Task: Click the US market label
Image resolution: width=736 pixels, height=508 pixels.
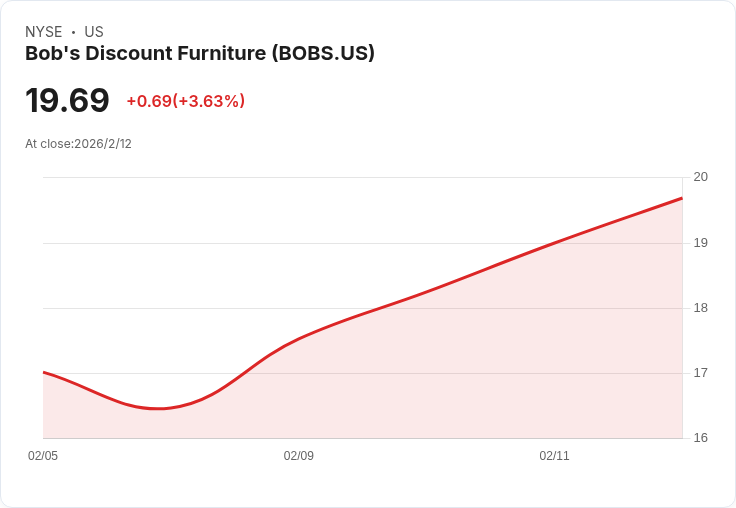Action: [x=94, y=32]
